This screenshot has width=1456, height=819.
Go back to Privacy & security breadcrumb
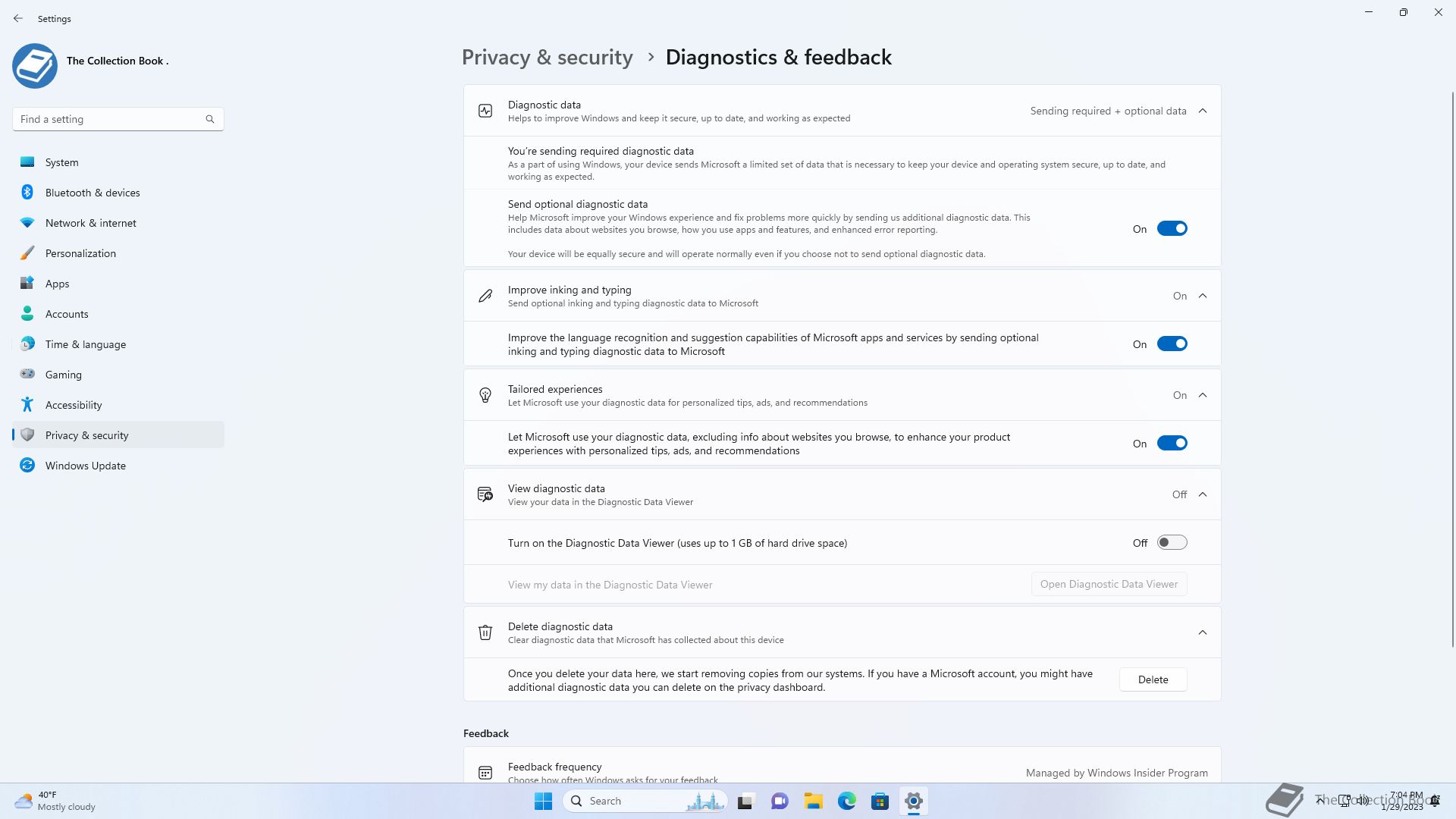[547, 58]
